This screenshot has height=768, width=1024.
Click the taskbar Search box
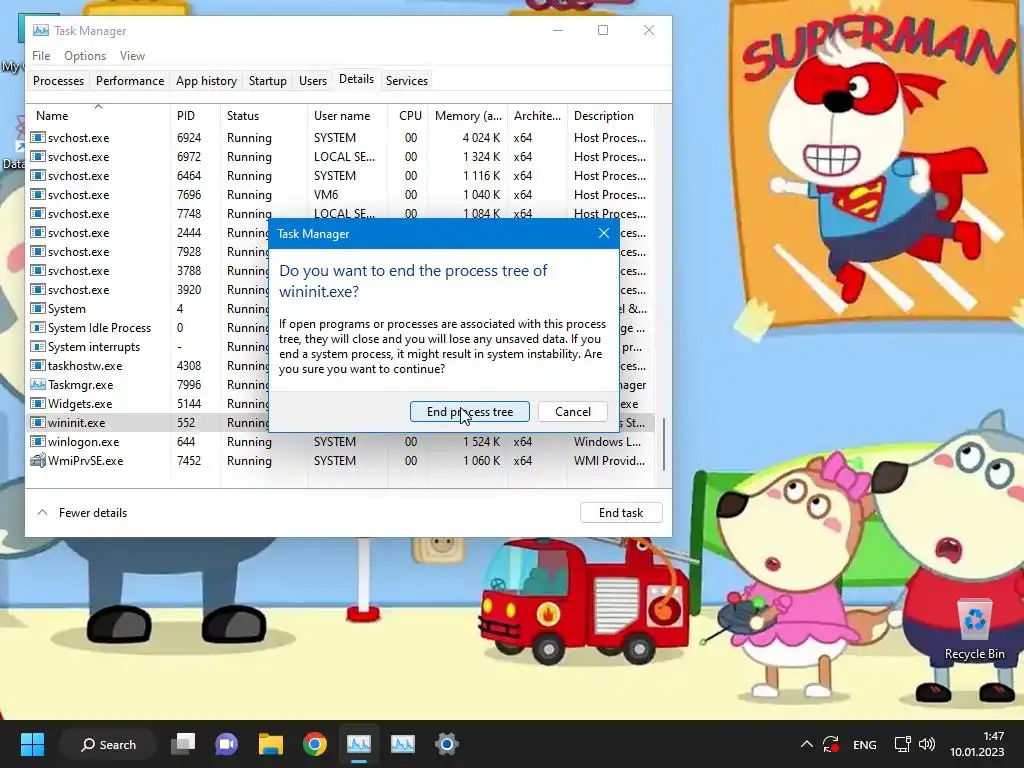pos(108,744)
